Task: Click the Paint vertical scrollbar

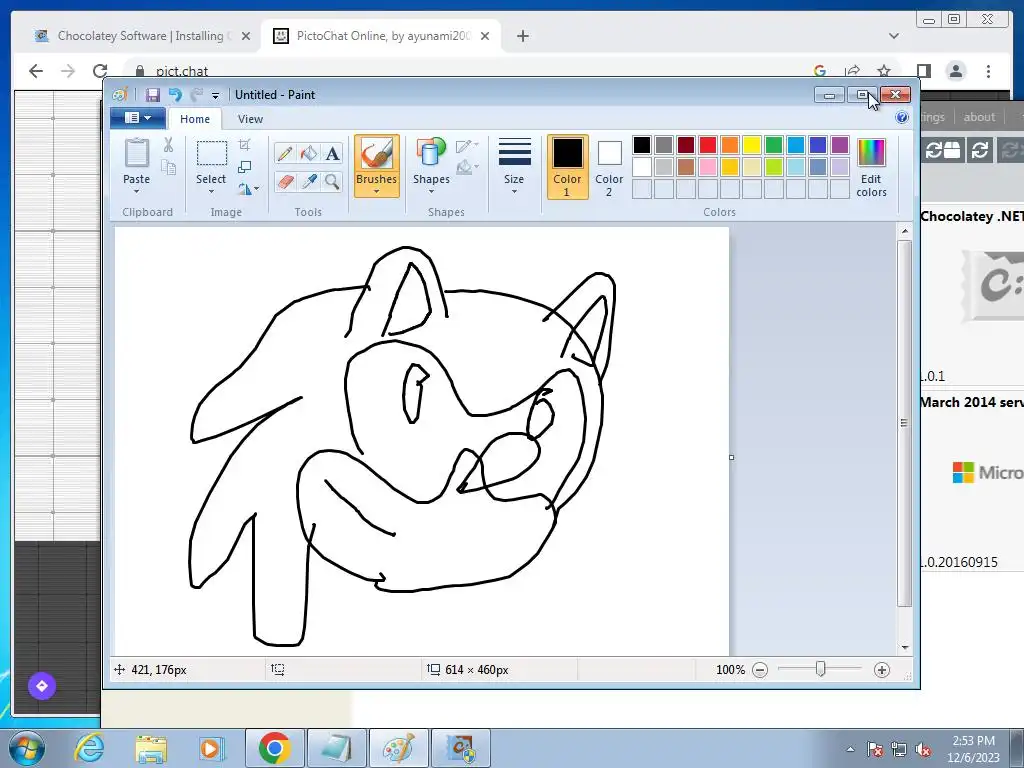Action: pos(904,423)
